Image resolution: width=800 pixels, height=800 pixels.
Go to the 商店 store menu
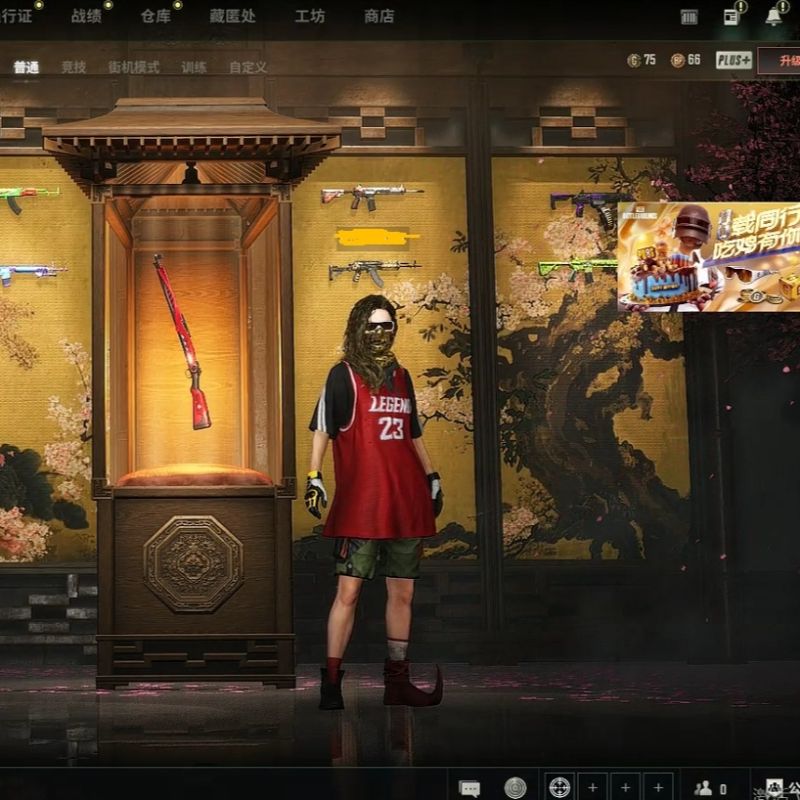tap(379, 16)
